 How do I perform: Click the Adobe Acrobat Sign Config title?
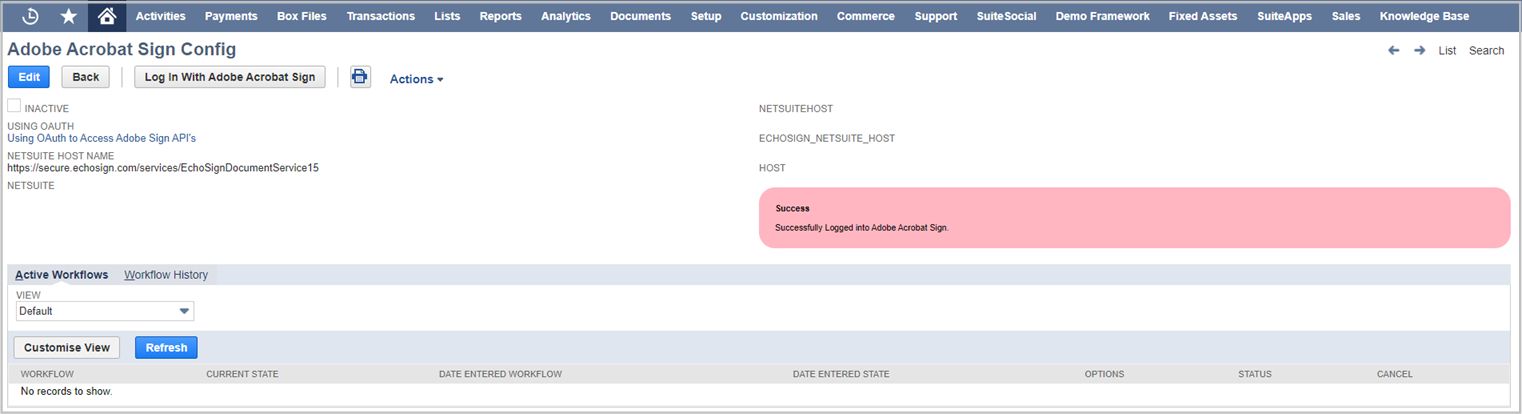pos(122,49)
